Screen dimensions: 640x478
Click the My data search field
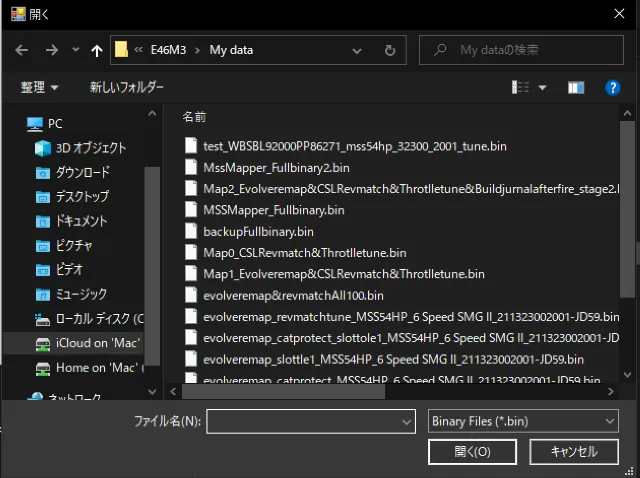(x=521, y=50)
